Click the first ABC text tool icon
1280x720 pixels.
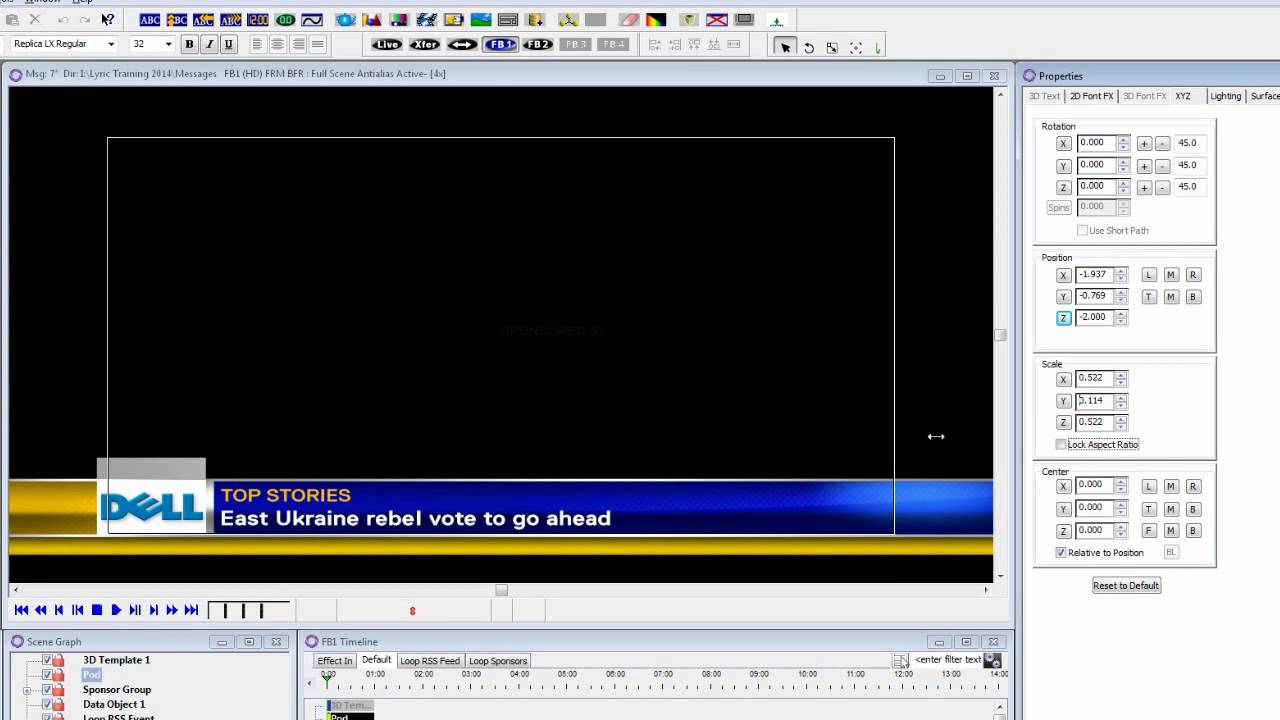coord(150,19)
